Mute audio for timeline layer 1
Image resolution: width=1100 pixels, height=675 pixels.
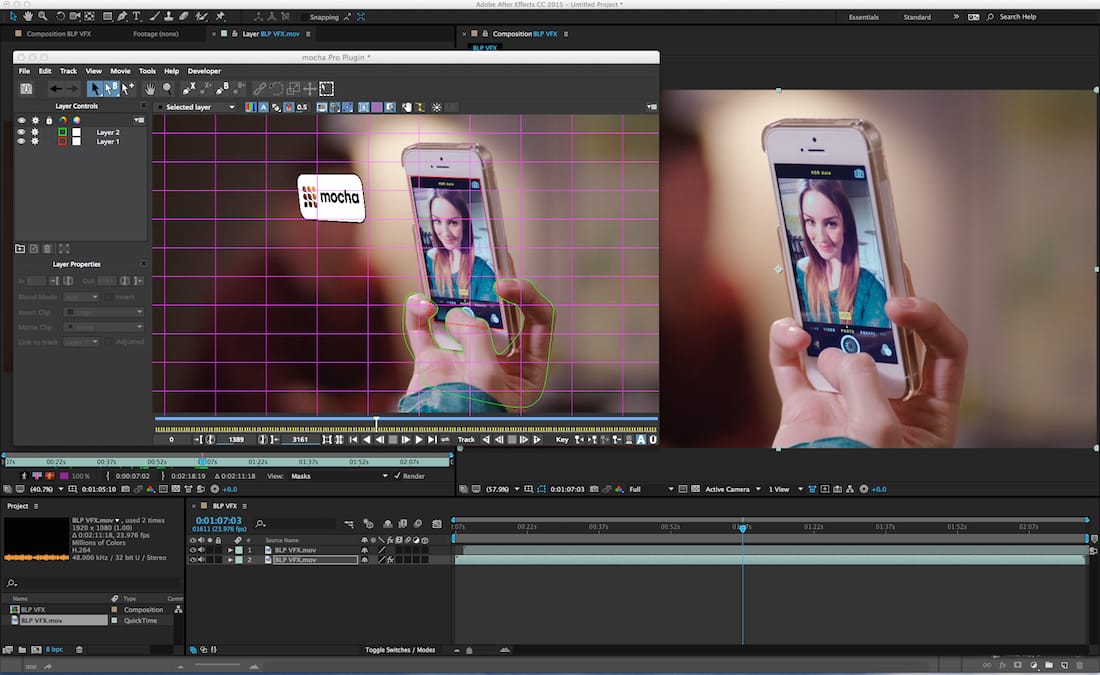click(201, 550)
